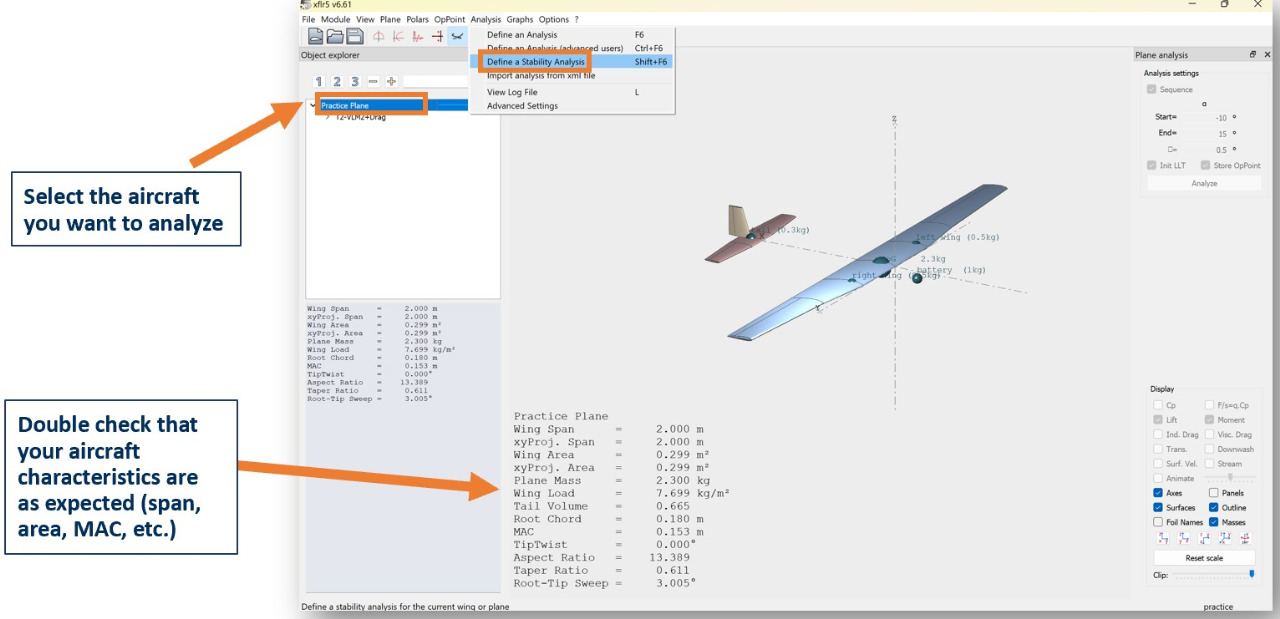Click the level 1 button in Object explorer
The image size is (1280, 619).
[319, 81]
